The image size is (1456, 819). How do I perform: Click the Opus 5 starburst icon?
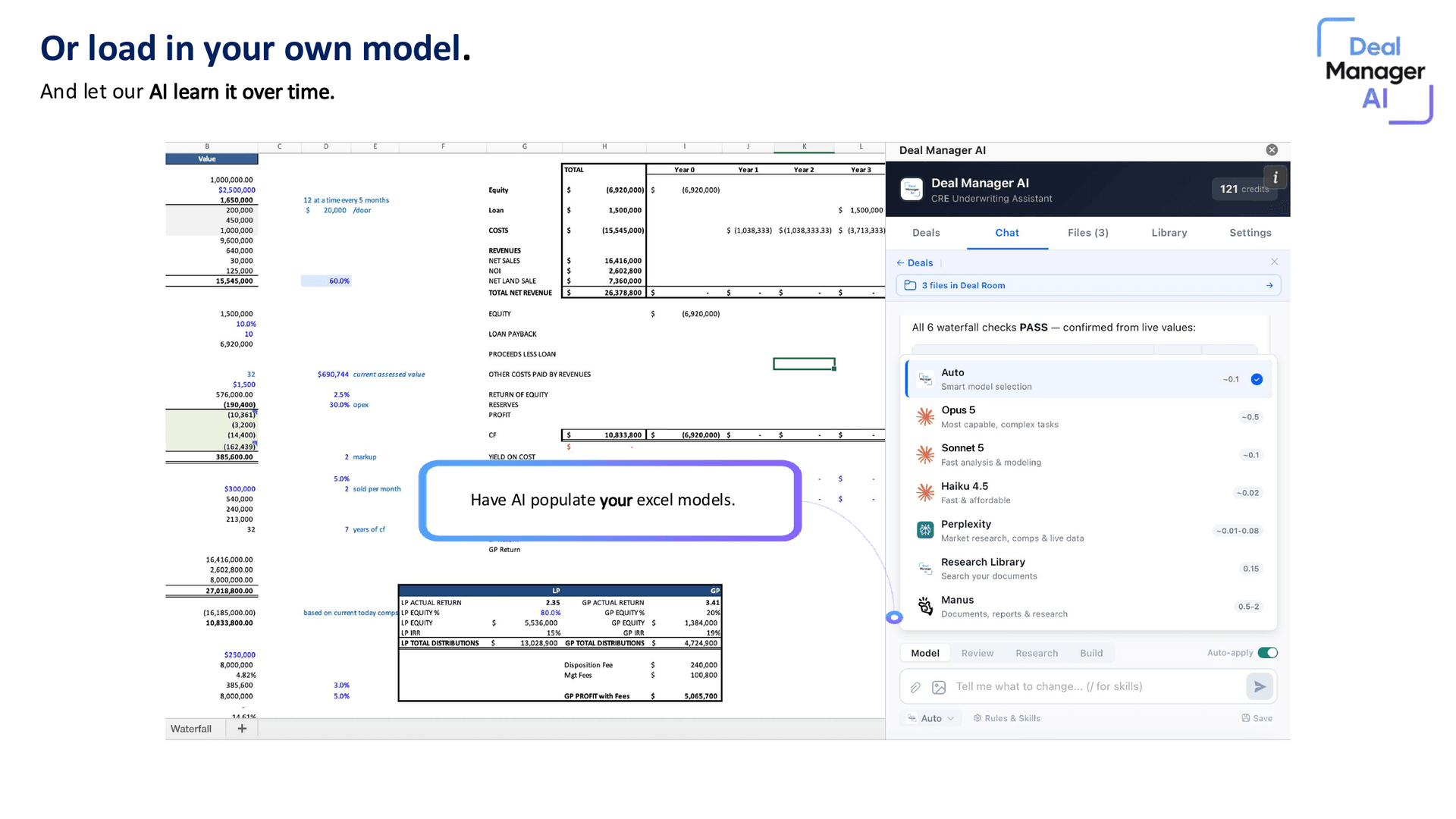925,416
